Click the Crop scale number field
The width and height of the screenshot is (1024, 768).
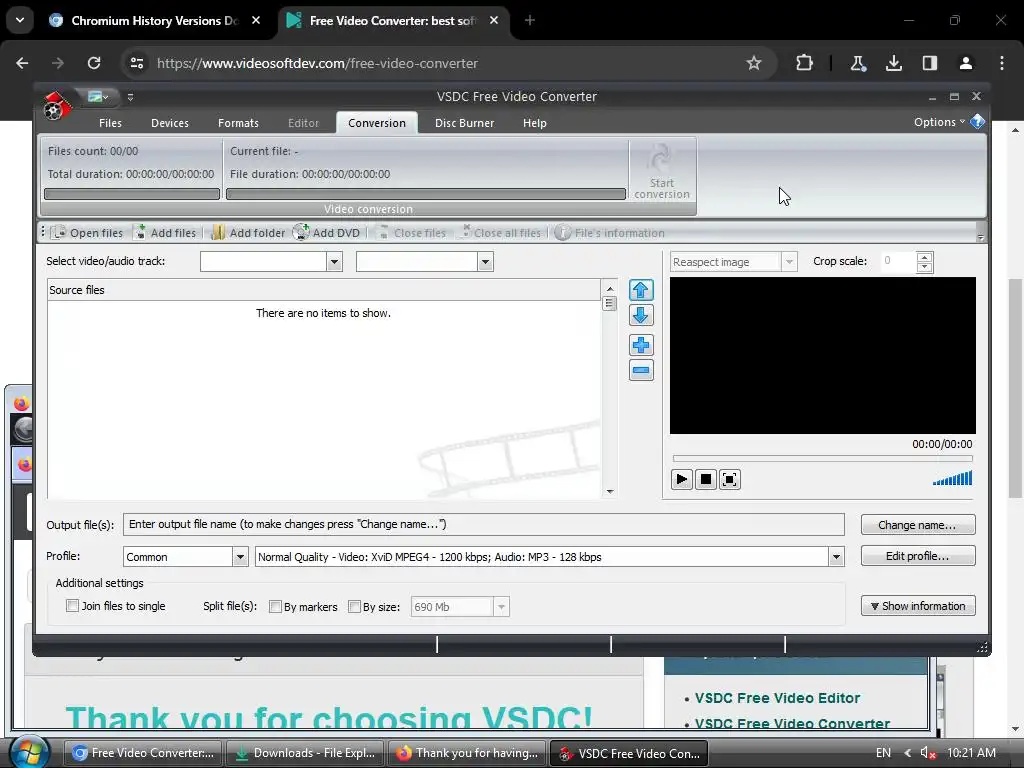(899, 261)
